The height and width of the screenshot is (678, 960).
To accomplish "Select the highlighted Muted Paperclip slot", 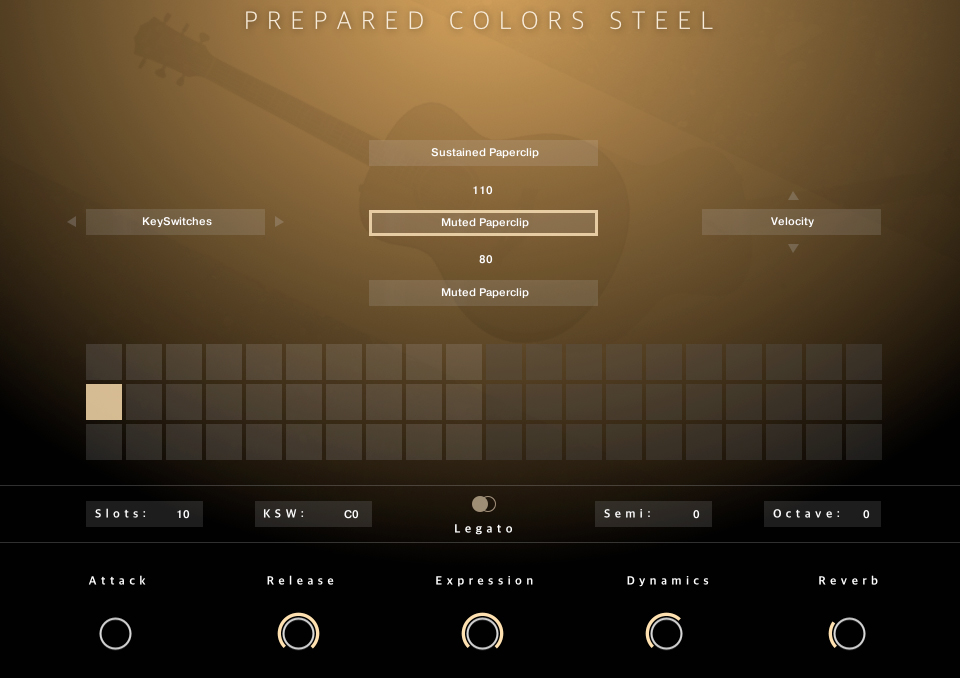I will (x=484, y=223).
